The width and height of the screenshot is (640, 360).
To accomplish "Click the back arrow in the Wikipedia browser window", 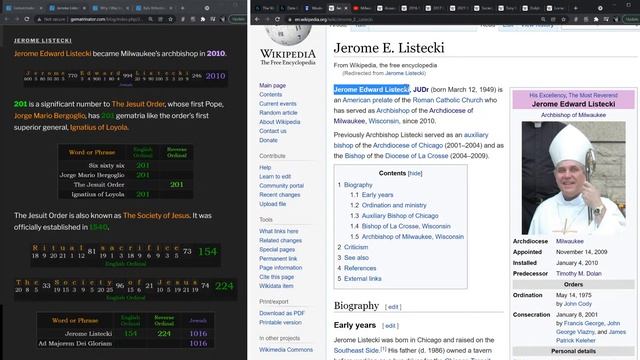I will (x=257, y=19).
